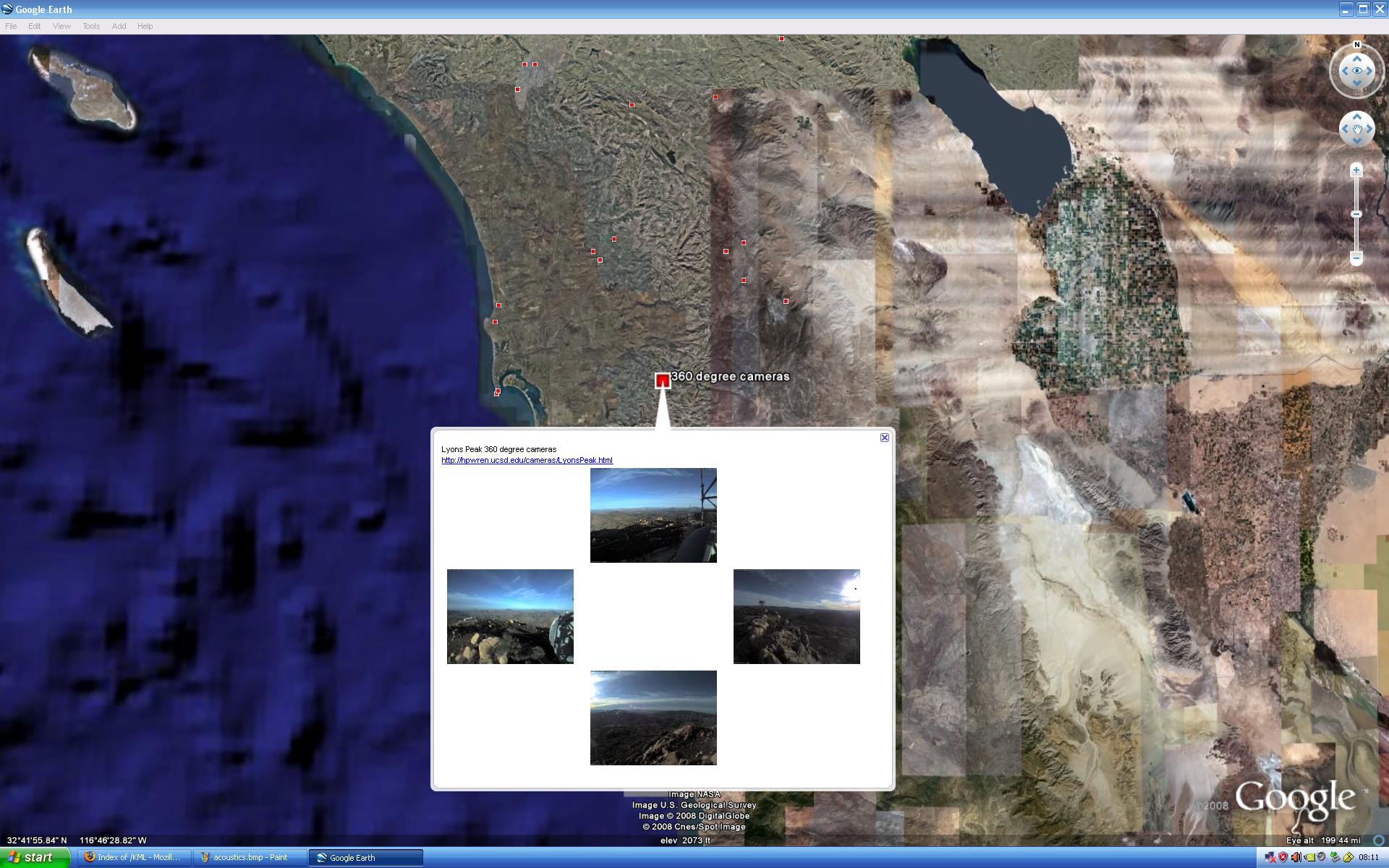Click the 08:11 taskbar clock
The width and height of the screenshot is (1389, 868).
1369,858
